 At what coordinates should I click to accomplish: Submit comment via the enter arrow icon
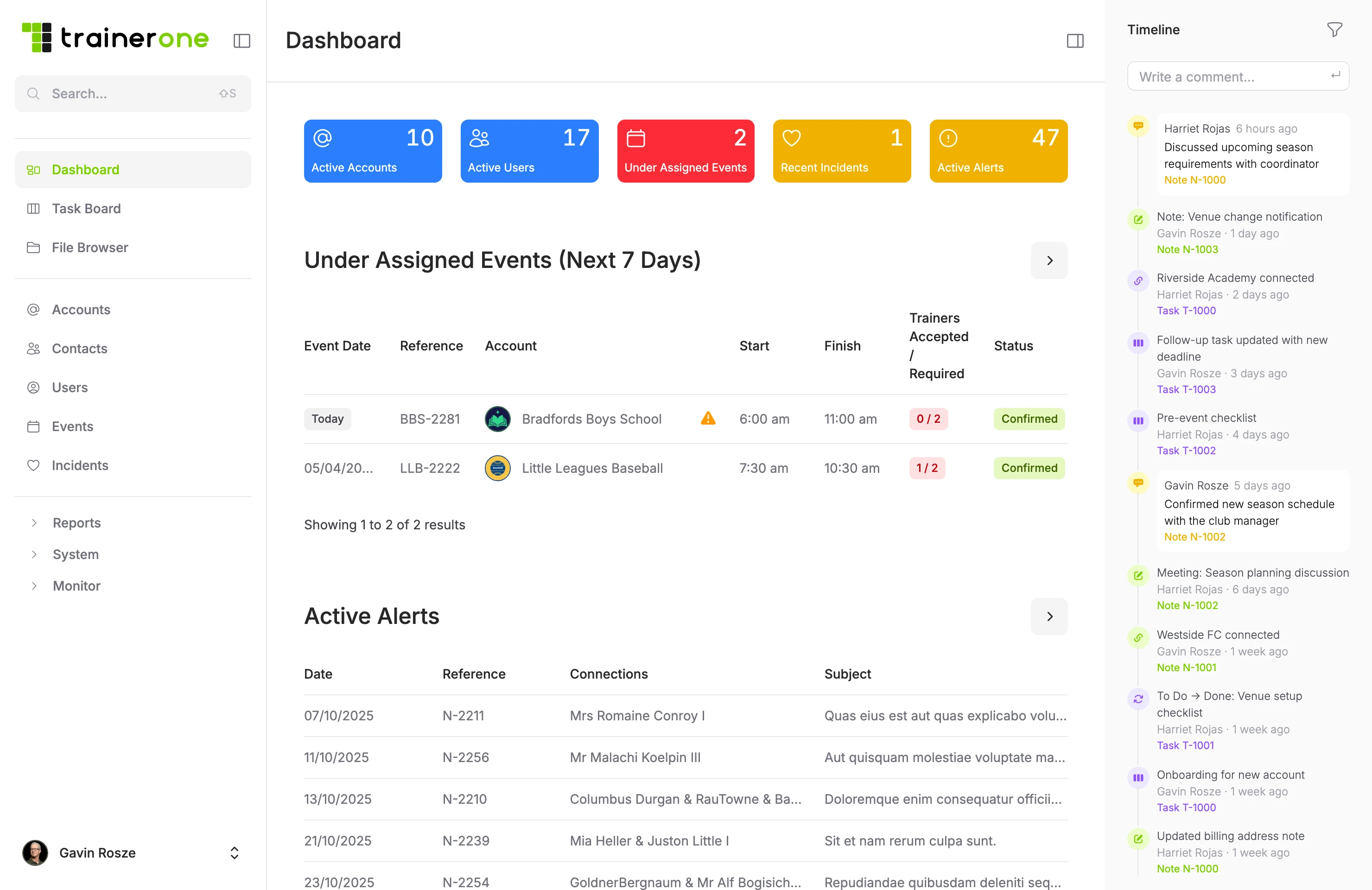(x=1336, y=75)
